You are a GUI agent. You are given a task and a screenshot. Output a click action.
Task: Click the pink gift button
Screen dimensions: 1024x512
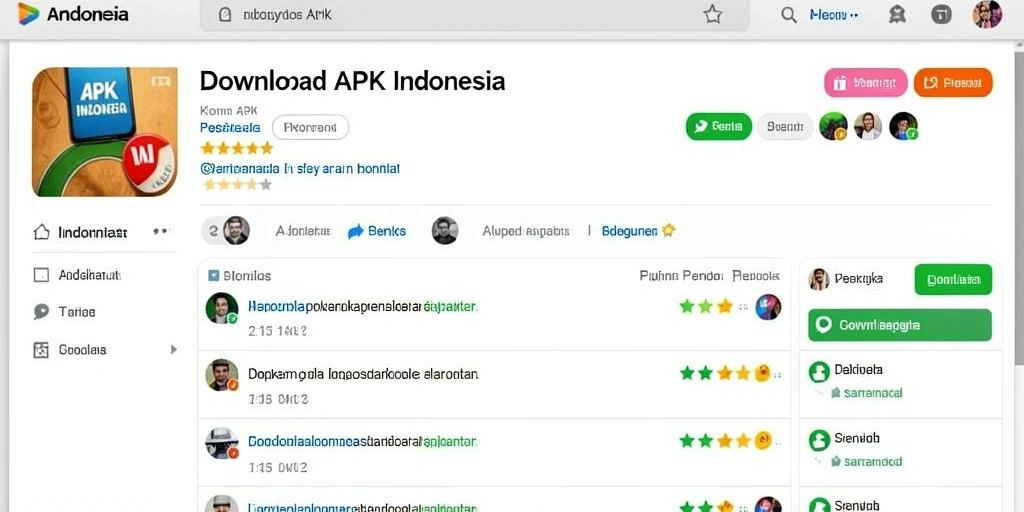pyautogui.click(x=866, y=83)
